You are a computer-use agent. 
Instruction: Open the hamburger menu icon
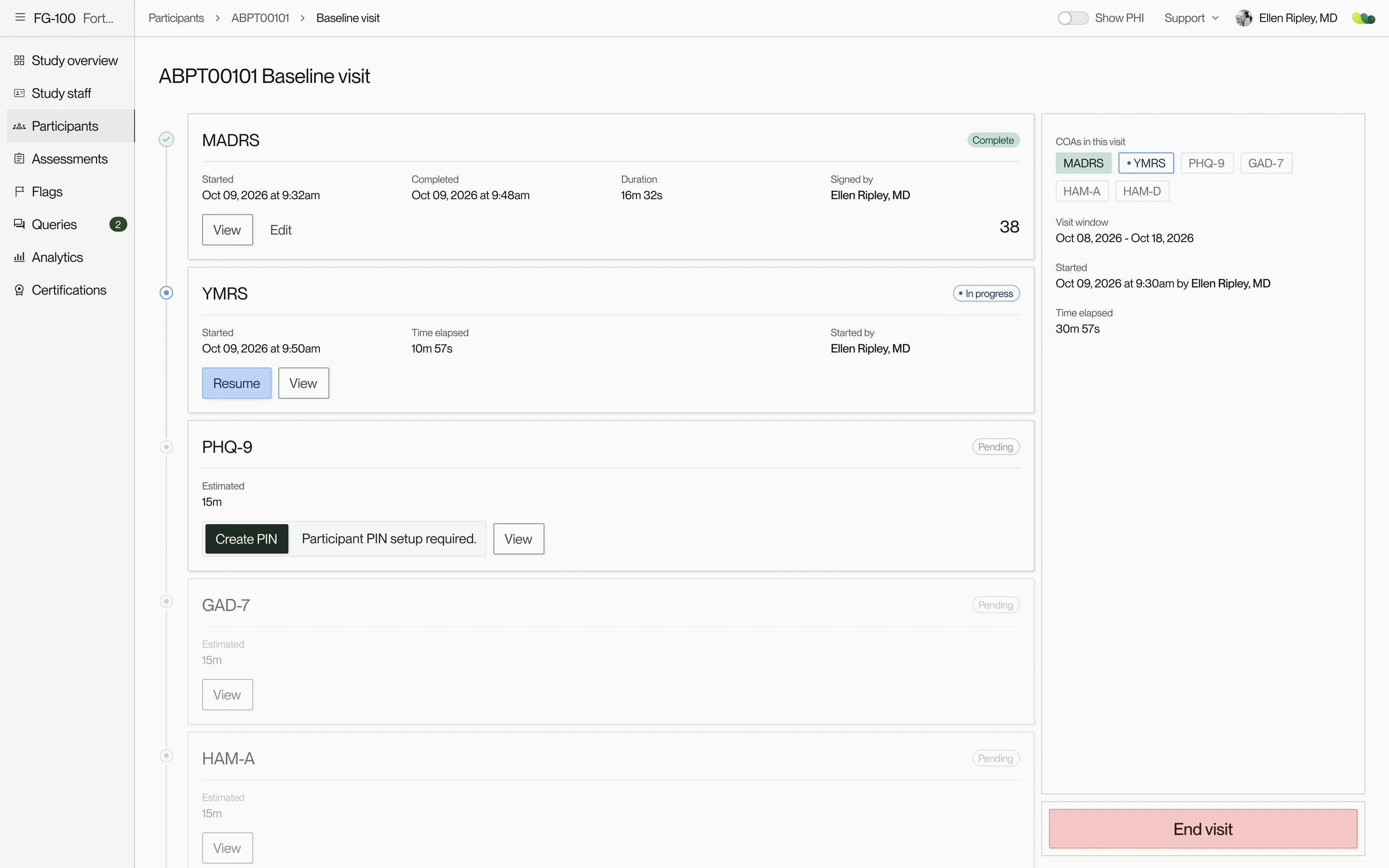click(x=20, y=17)
